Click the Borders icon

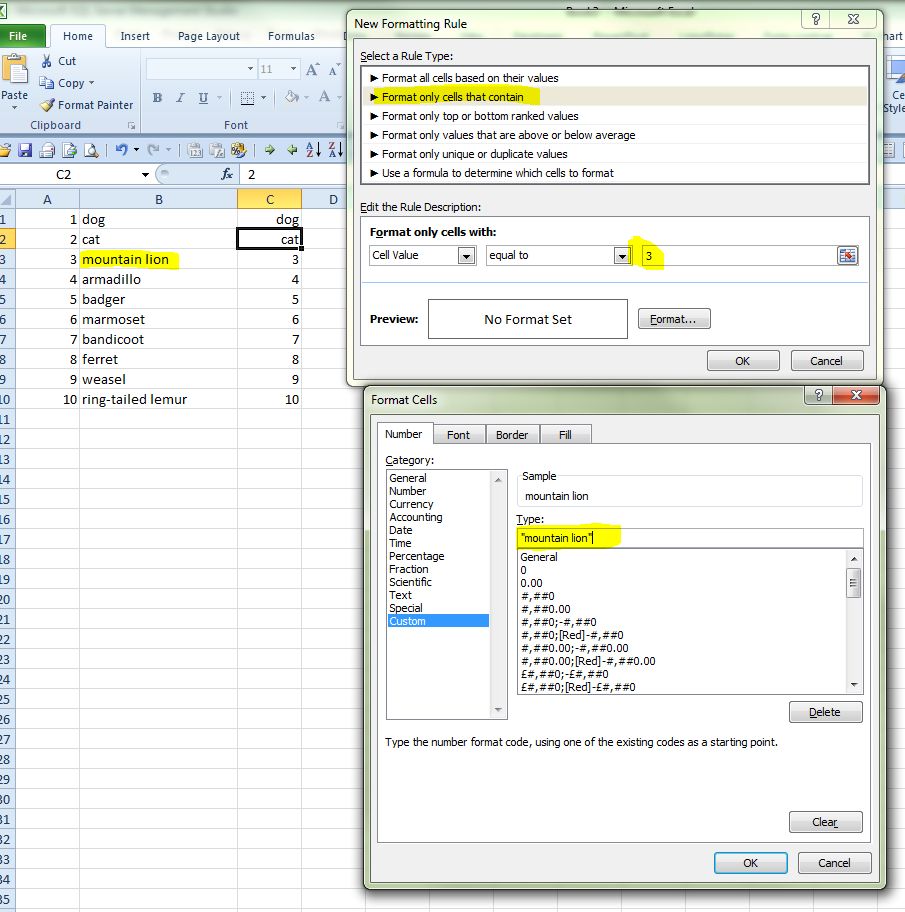click(247, 98)
